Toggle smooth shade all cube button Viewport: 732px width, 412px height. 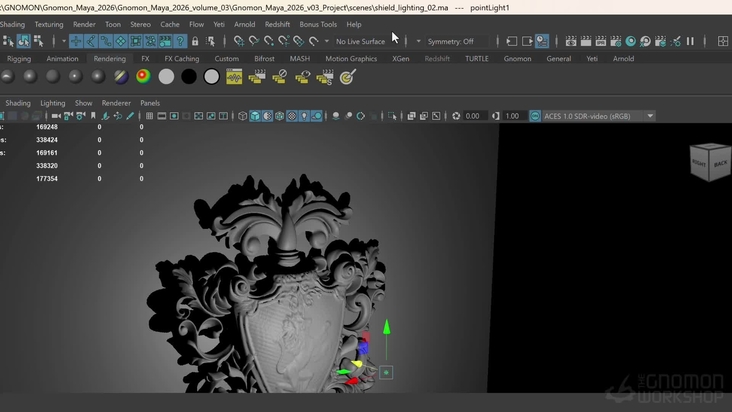(x=257, y=116)
